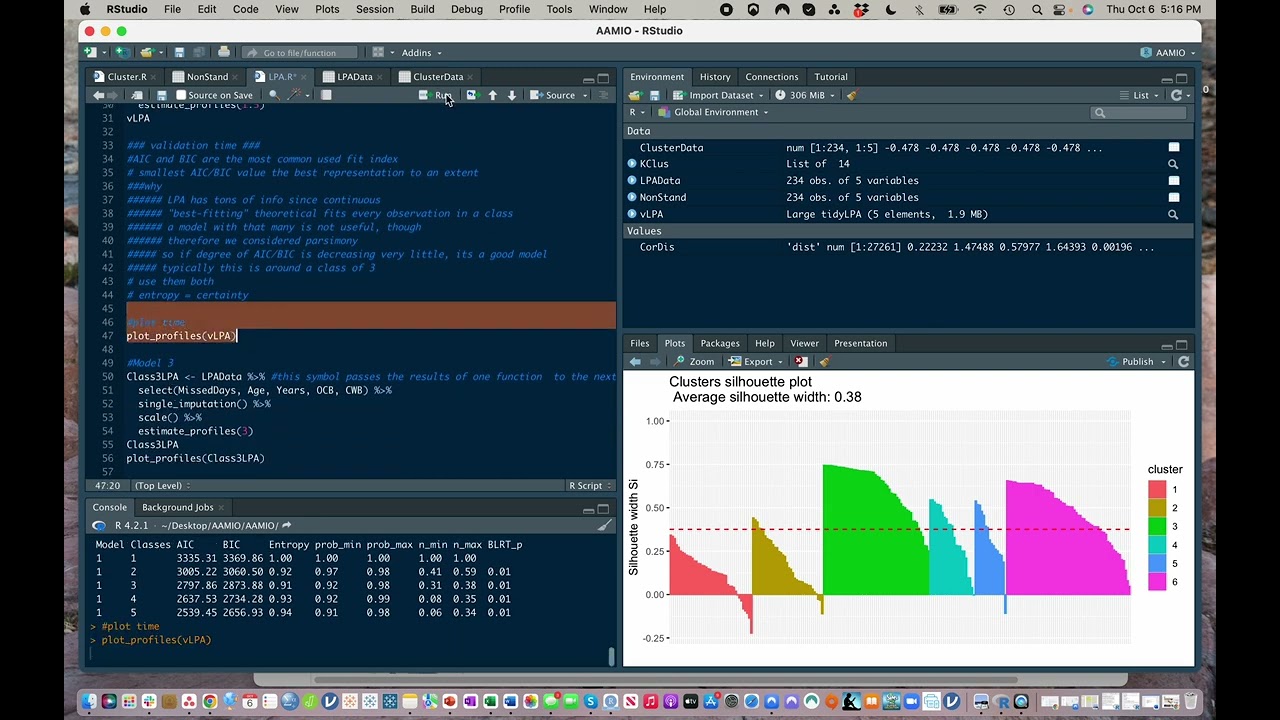
Task: Refresh the Environment pane
Action: 1176,95
